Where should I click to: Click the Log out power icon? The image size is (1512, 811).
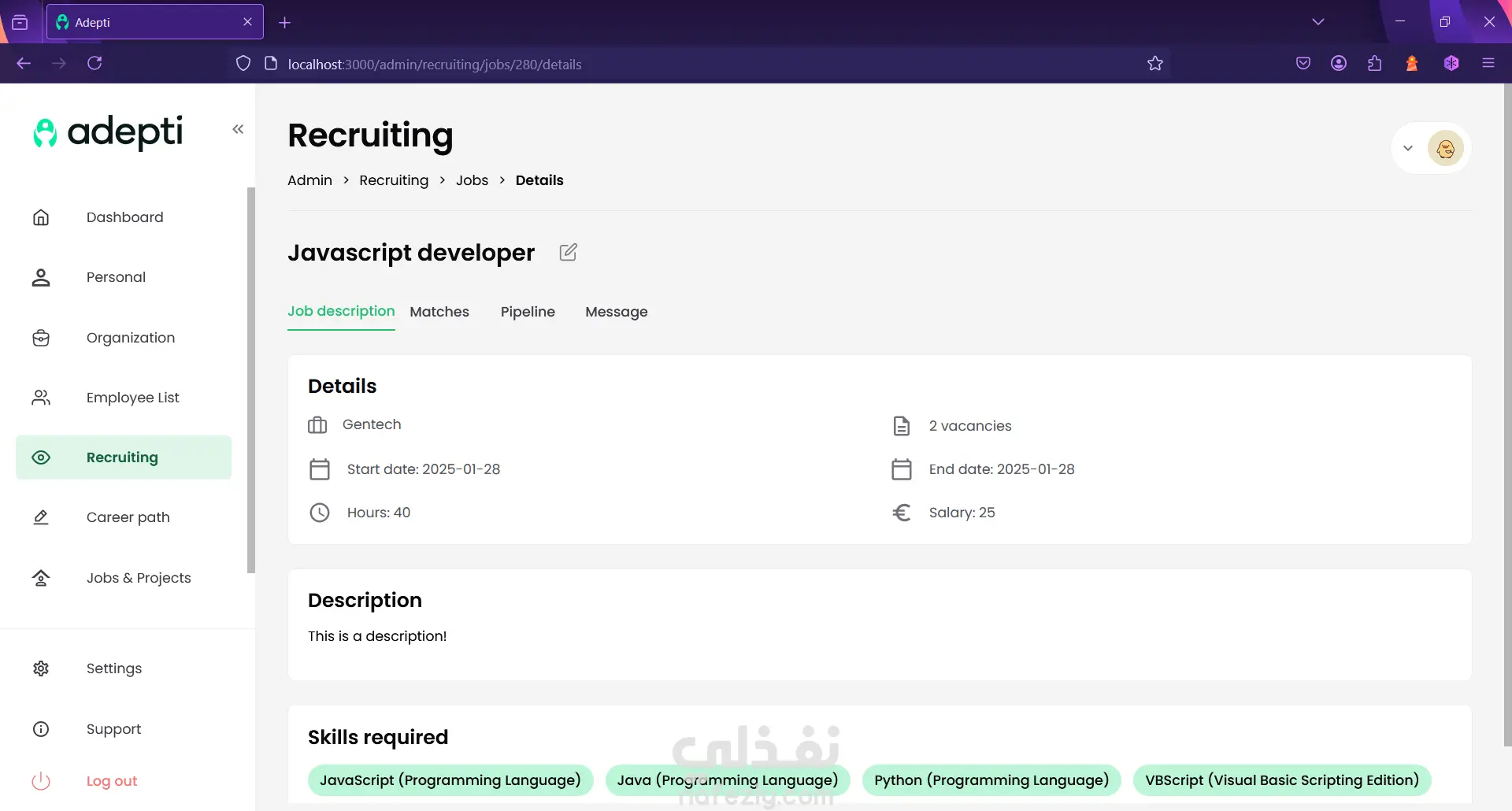(x=41, y=781)
